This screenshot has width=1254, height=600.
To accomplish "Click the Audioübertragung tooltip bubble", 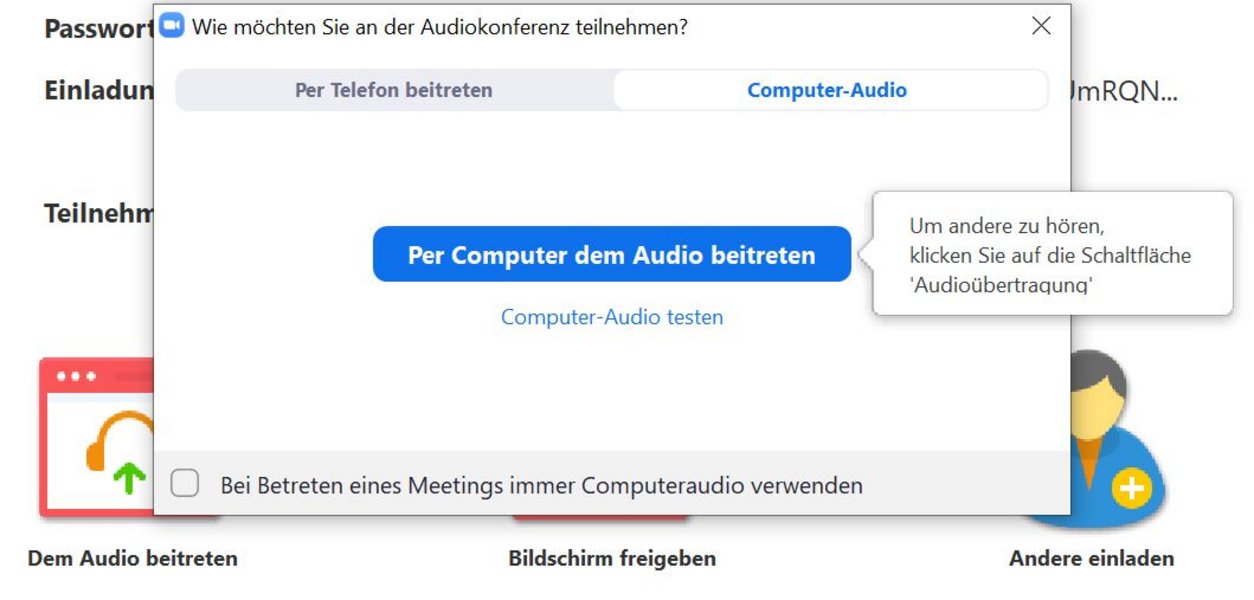I will tap(1051, 254).
